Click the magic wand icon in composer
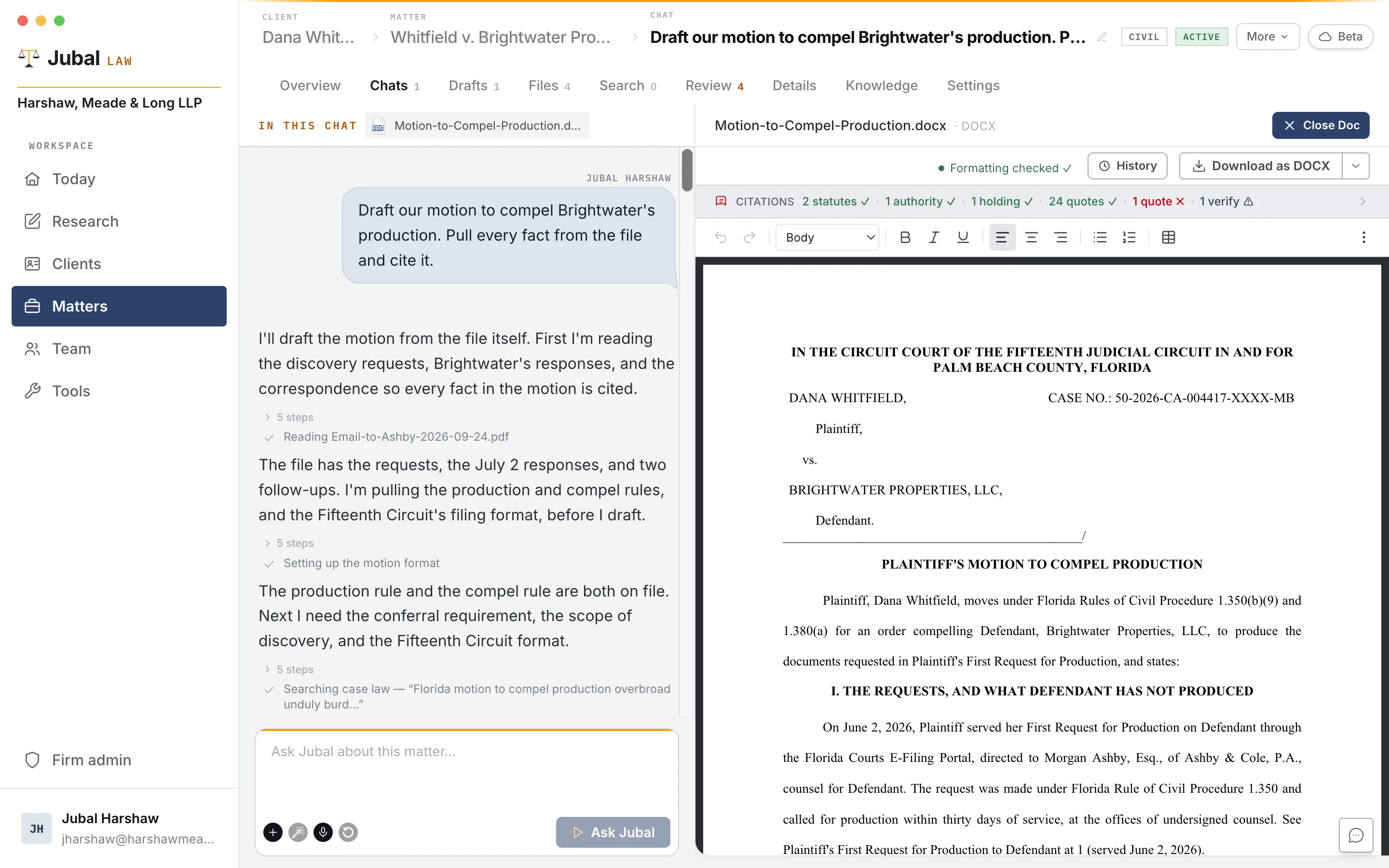Image resolution: width=1389 pixels, height=868 pixels. tap(298, 832)
